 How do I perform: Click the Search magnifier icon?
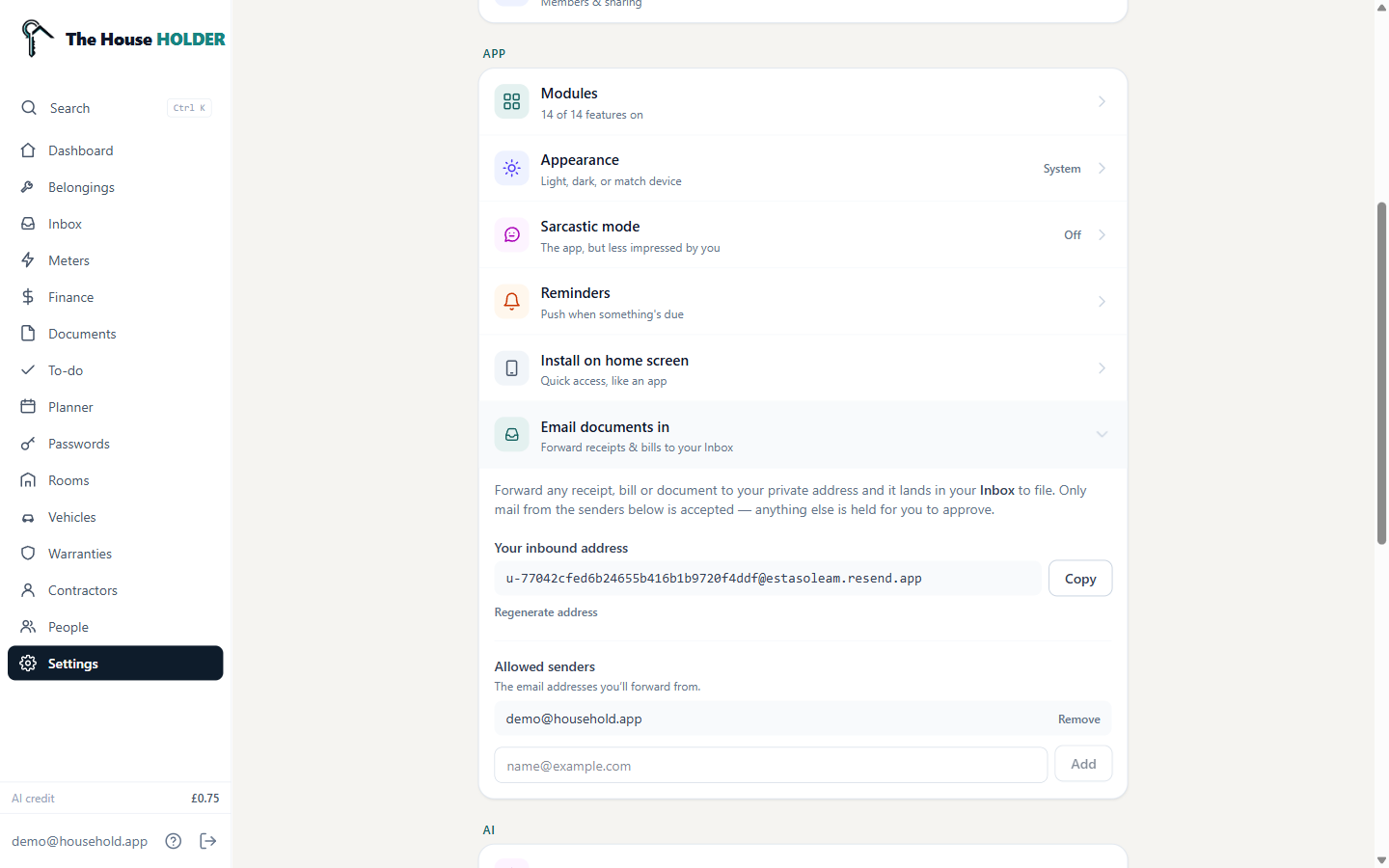click(x=29, y=108)
